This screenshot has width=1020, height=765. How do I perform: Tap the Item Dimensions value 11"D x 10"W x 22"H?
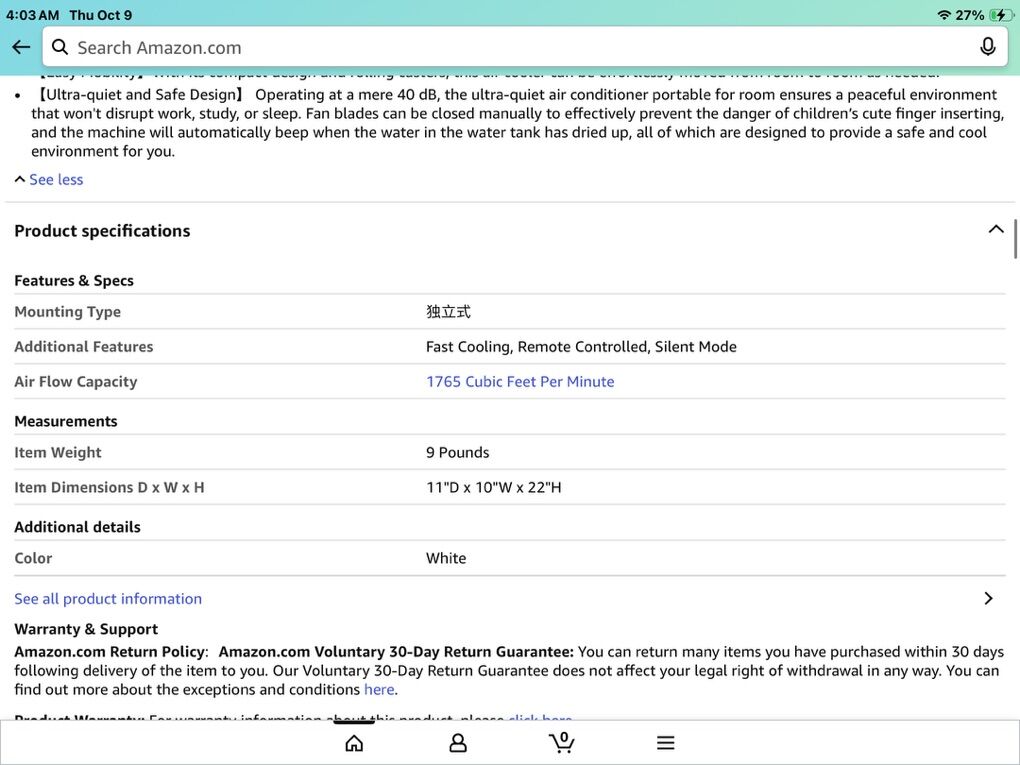coord(494,487)
